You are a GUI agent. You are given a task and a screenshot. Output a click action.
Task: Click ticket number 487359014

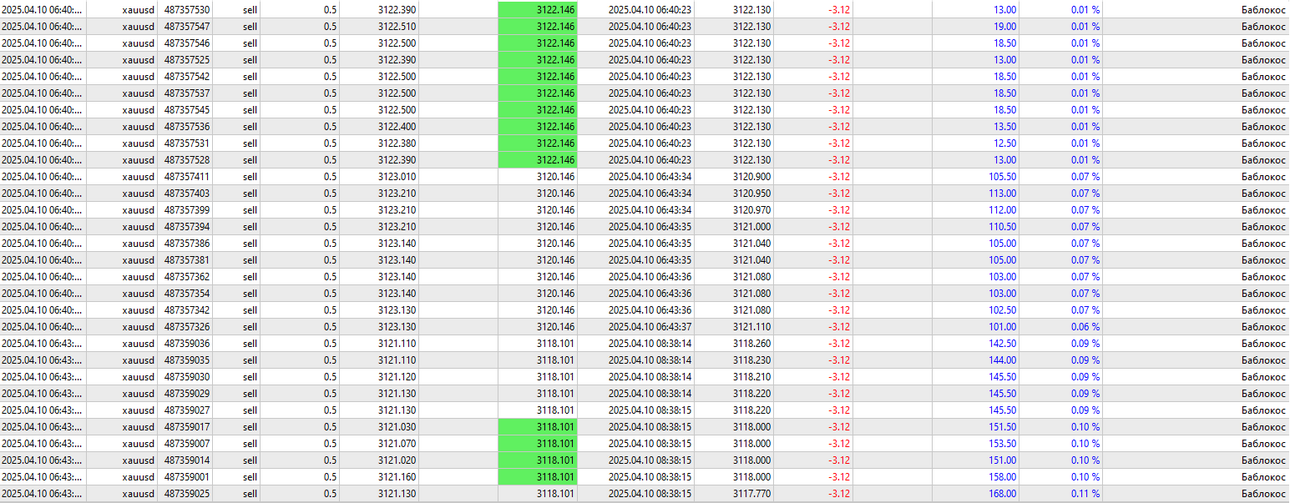coord(187,459)
